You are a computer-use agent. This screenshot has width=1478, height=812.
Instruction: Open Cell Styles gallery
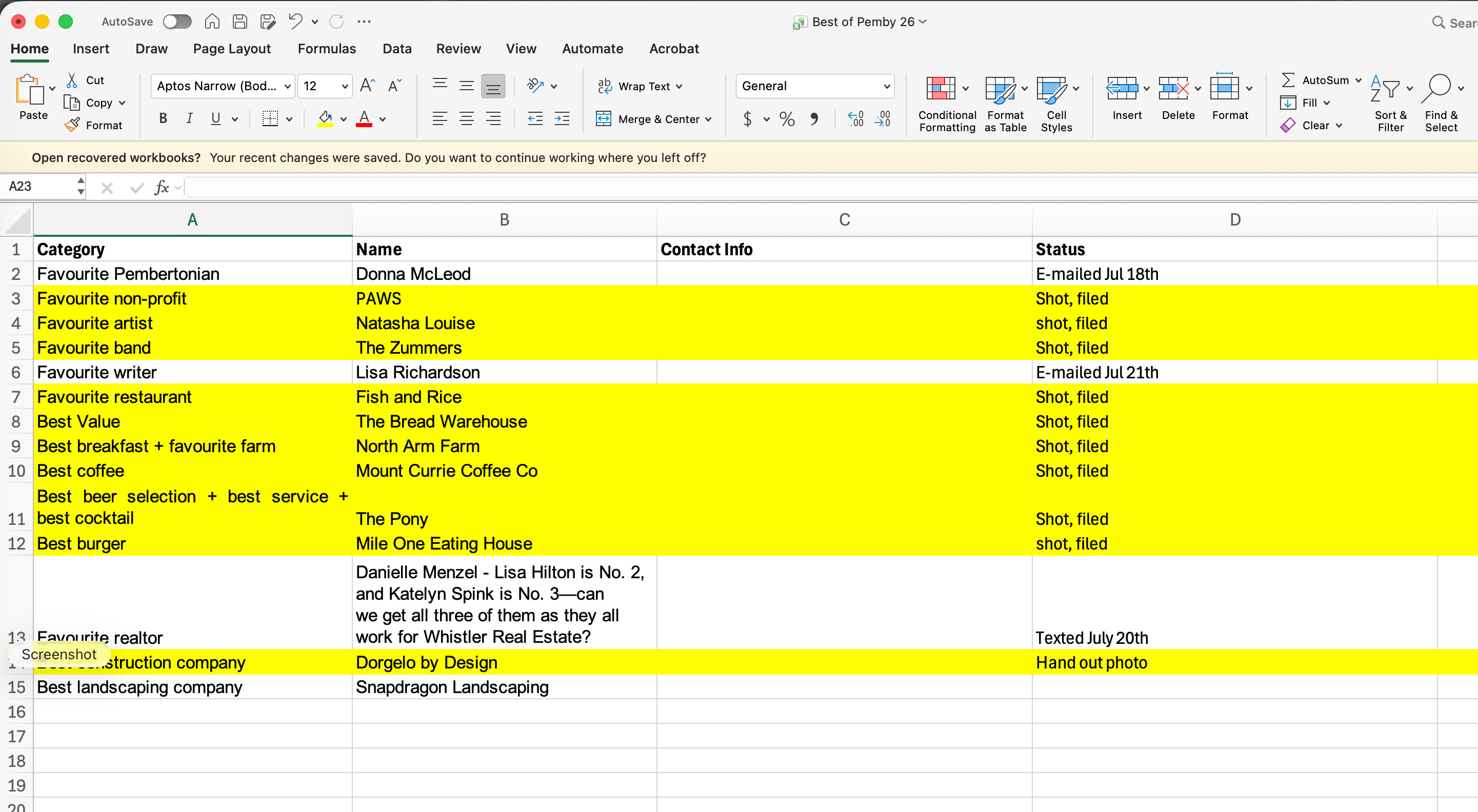point(1057,105)
